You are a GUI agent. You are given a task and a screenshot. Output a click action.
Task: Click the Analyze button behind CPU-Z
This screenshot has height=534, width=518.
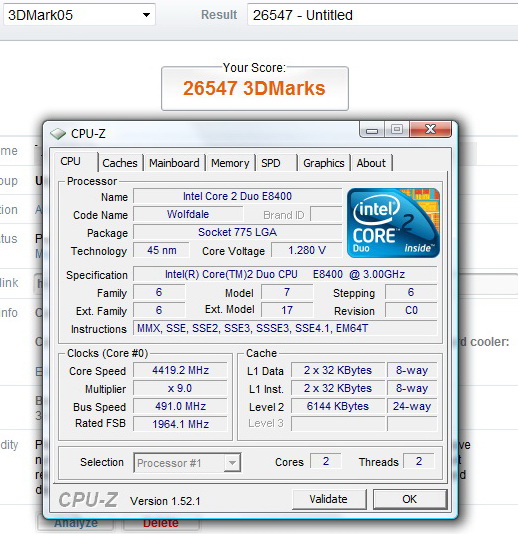76,524
